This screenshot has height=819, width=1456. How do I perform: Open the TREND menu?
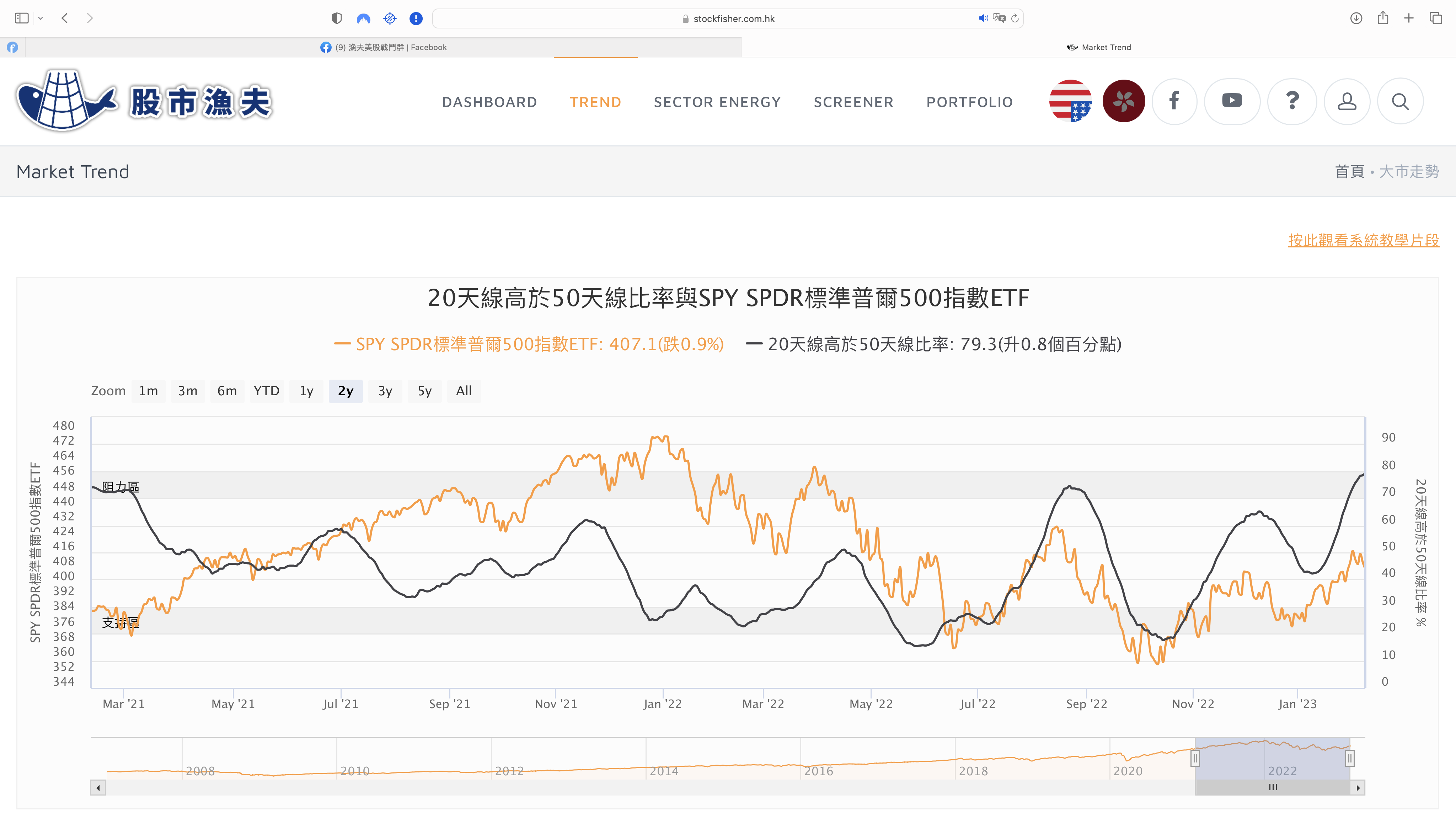[595, 102]
